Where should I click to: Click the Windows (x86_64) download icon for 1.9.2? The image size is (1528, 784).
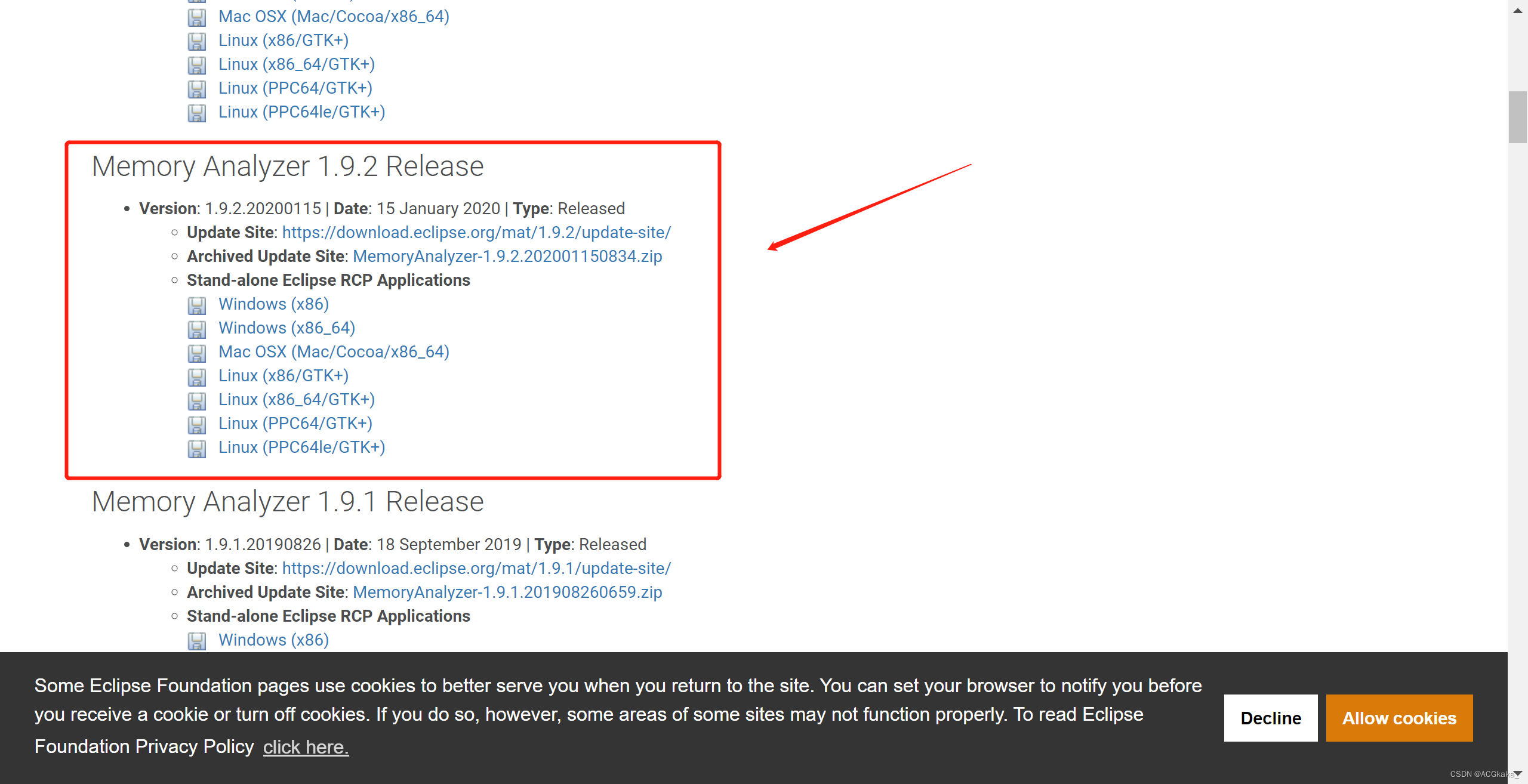[x=198, y=328]
